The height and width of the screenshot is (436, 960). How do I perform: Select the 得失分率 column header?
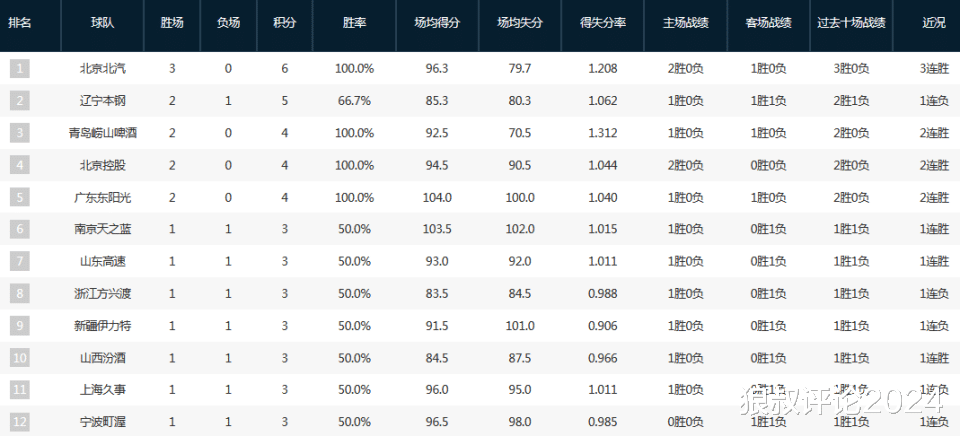(603, 24)
